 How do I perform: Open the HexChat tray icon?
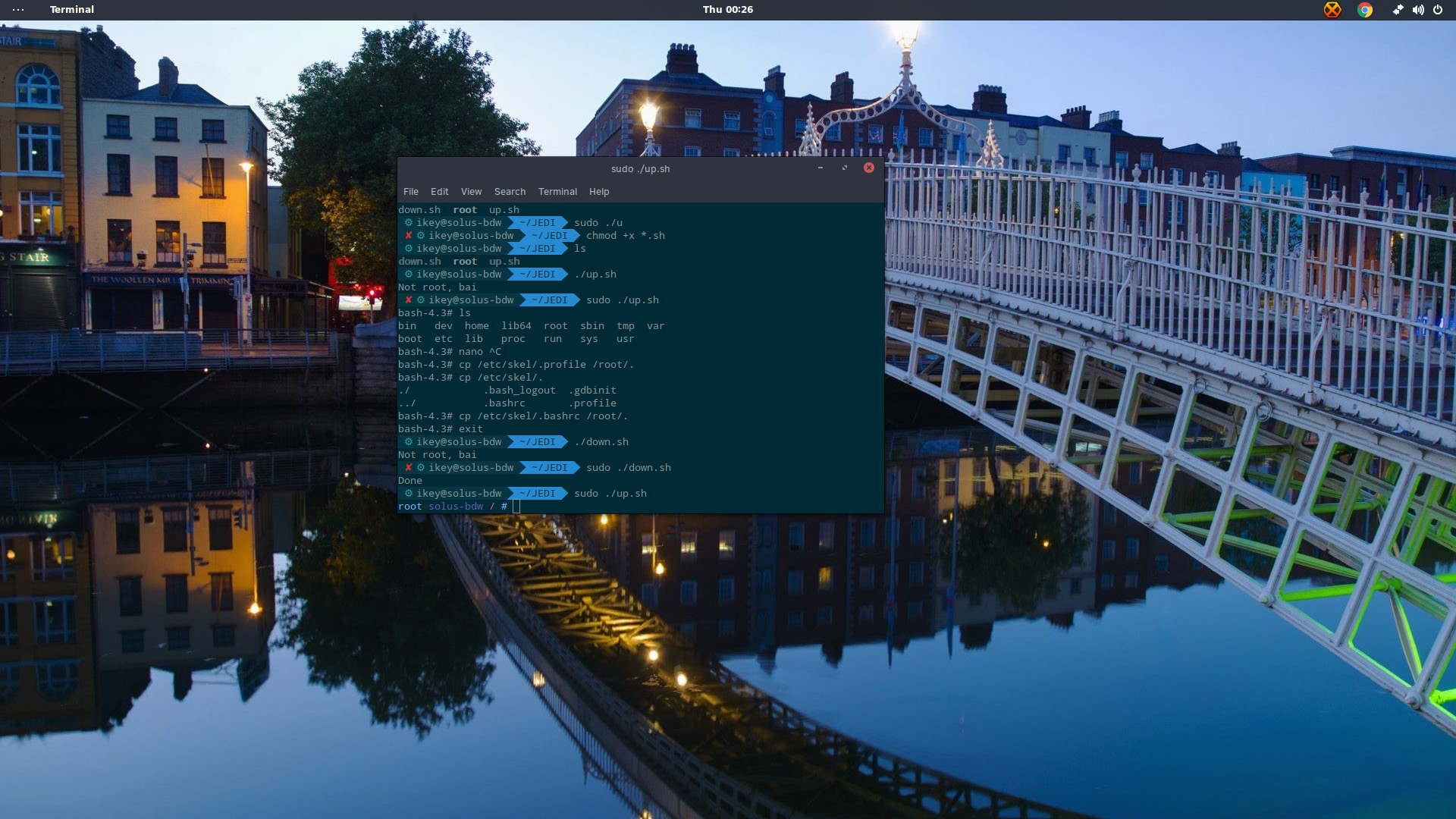click(1332, 10)
